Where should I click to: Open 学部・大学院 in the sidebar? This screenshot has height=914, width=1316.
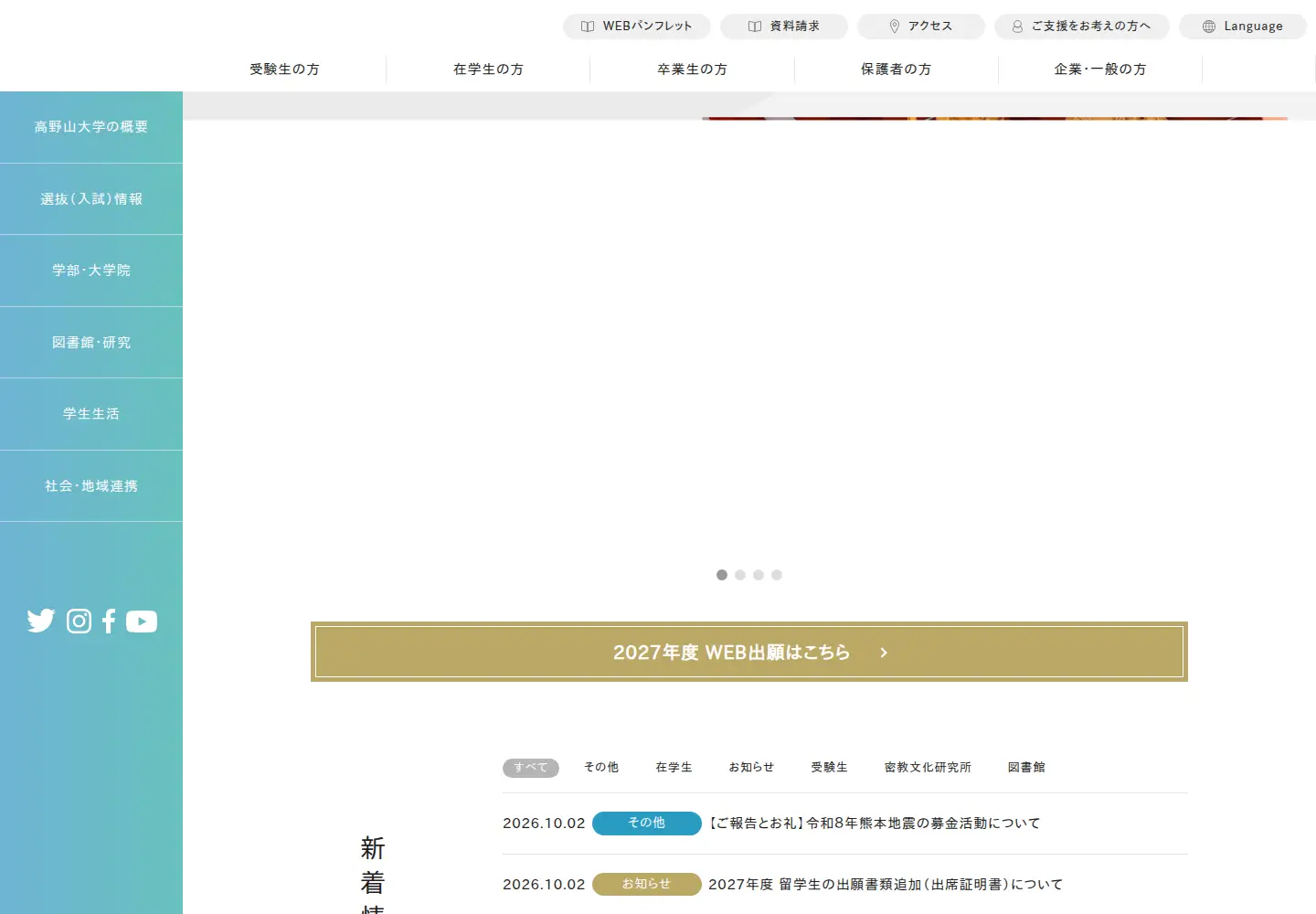click(91, 271)
